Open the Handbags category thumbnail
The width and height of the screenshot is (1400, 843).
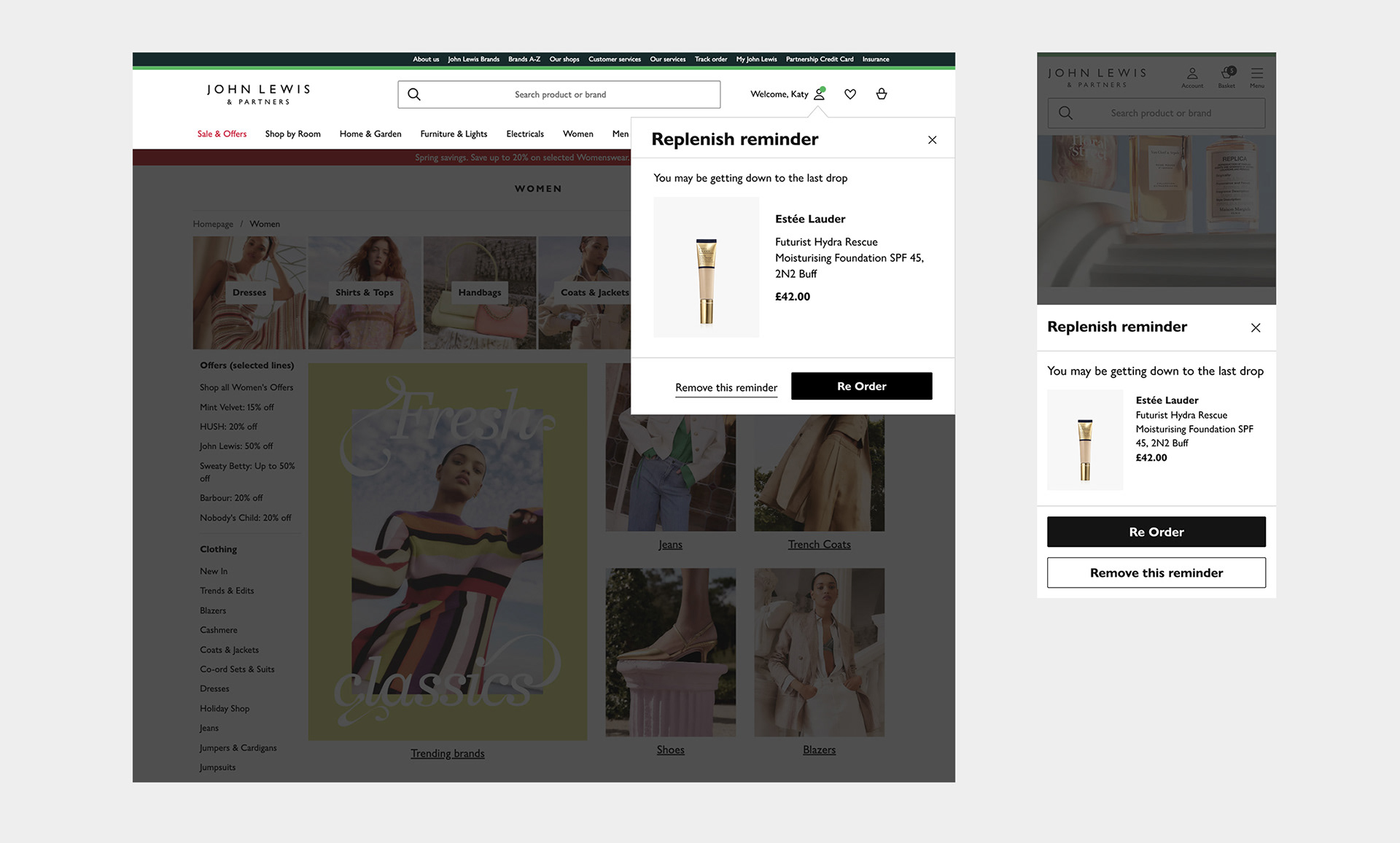[x=480, y=292]
